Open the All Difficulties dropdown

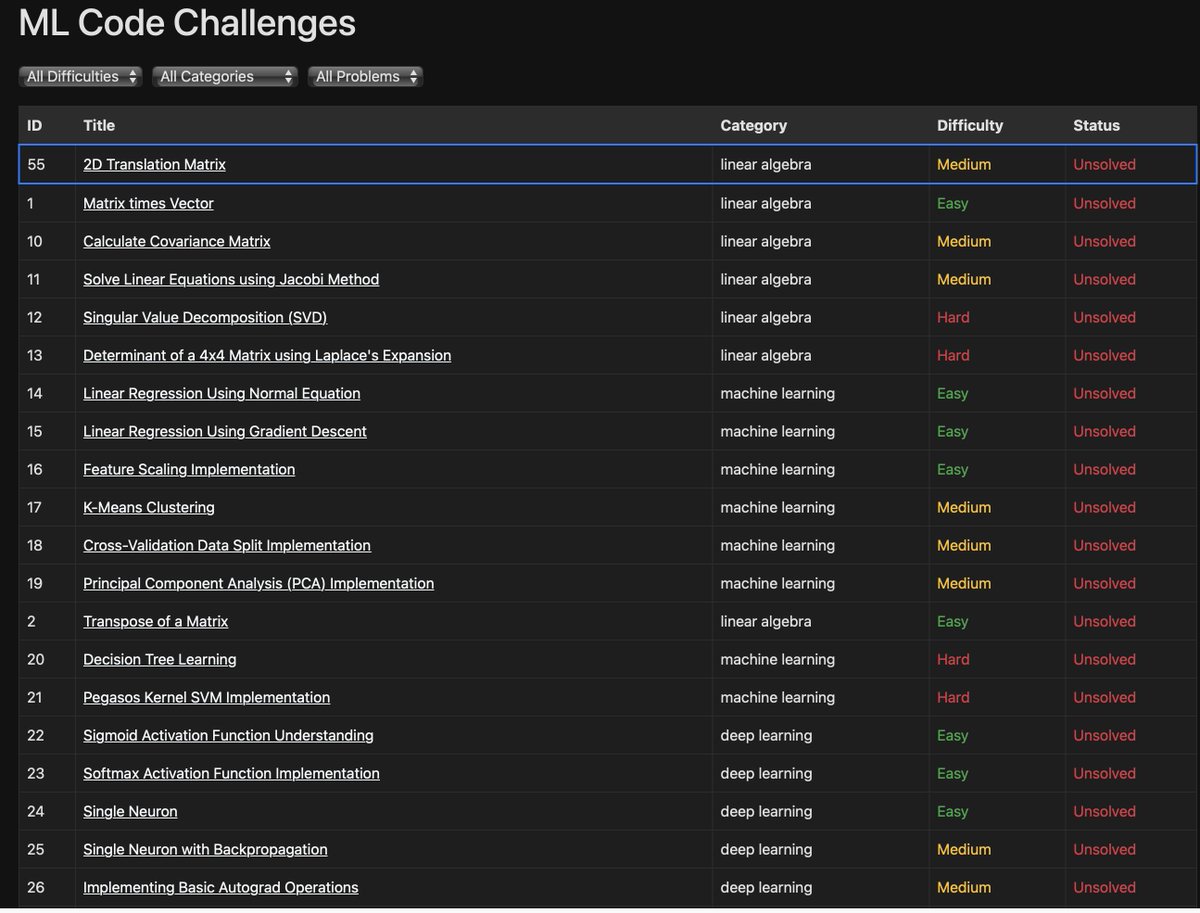pyautogui.click(x=80, y=76)
